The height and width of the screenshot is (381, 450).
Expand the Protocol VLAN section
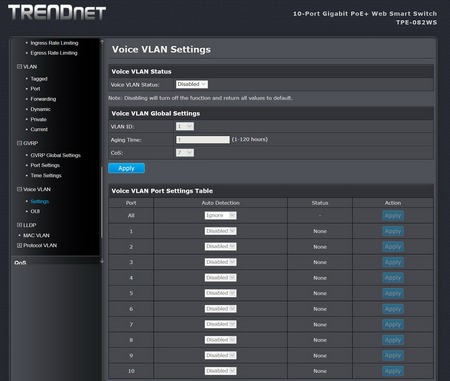(x=19, y=245)
